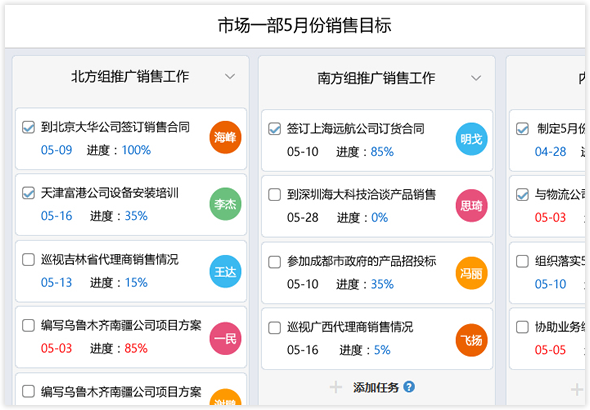
Task: Check the 巡视吉林省代理商销售情况 task checkbox
Action: (29, 260)
